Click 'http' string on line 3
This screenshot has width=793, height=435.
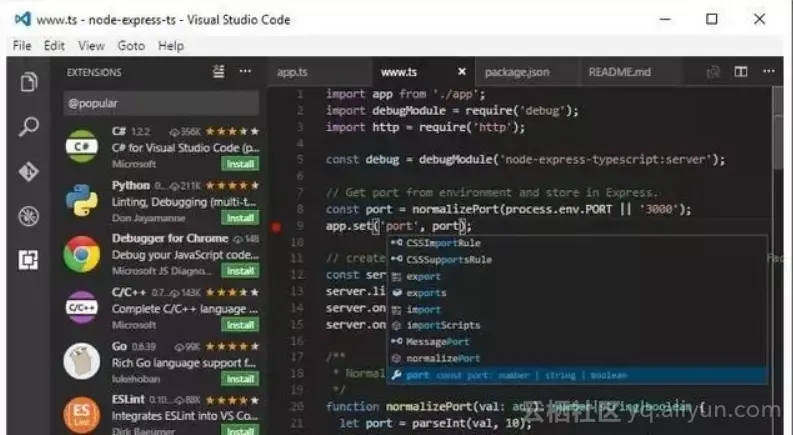click(x=492, y=127)
